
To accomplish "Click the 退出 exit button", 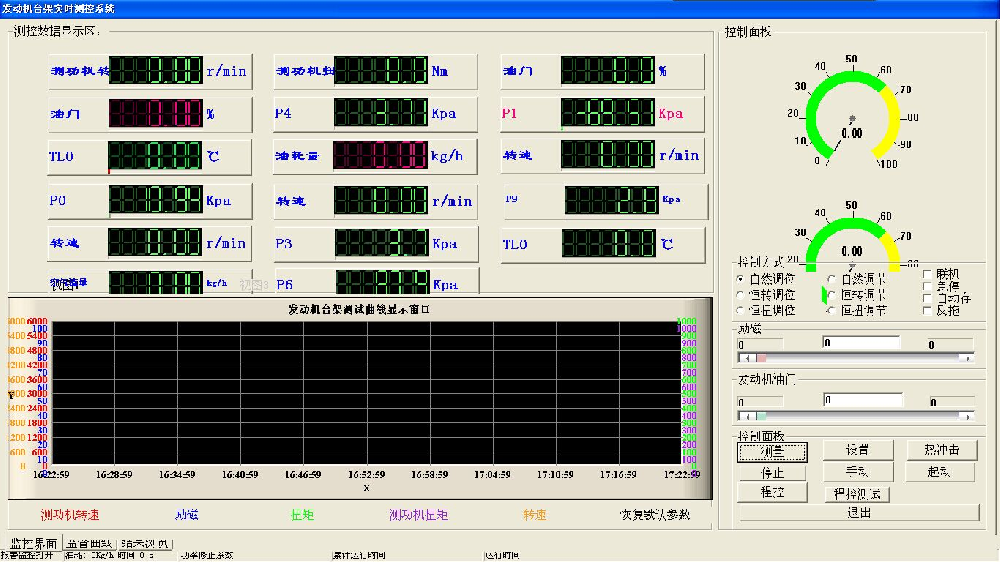I will (858, 513).
